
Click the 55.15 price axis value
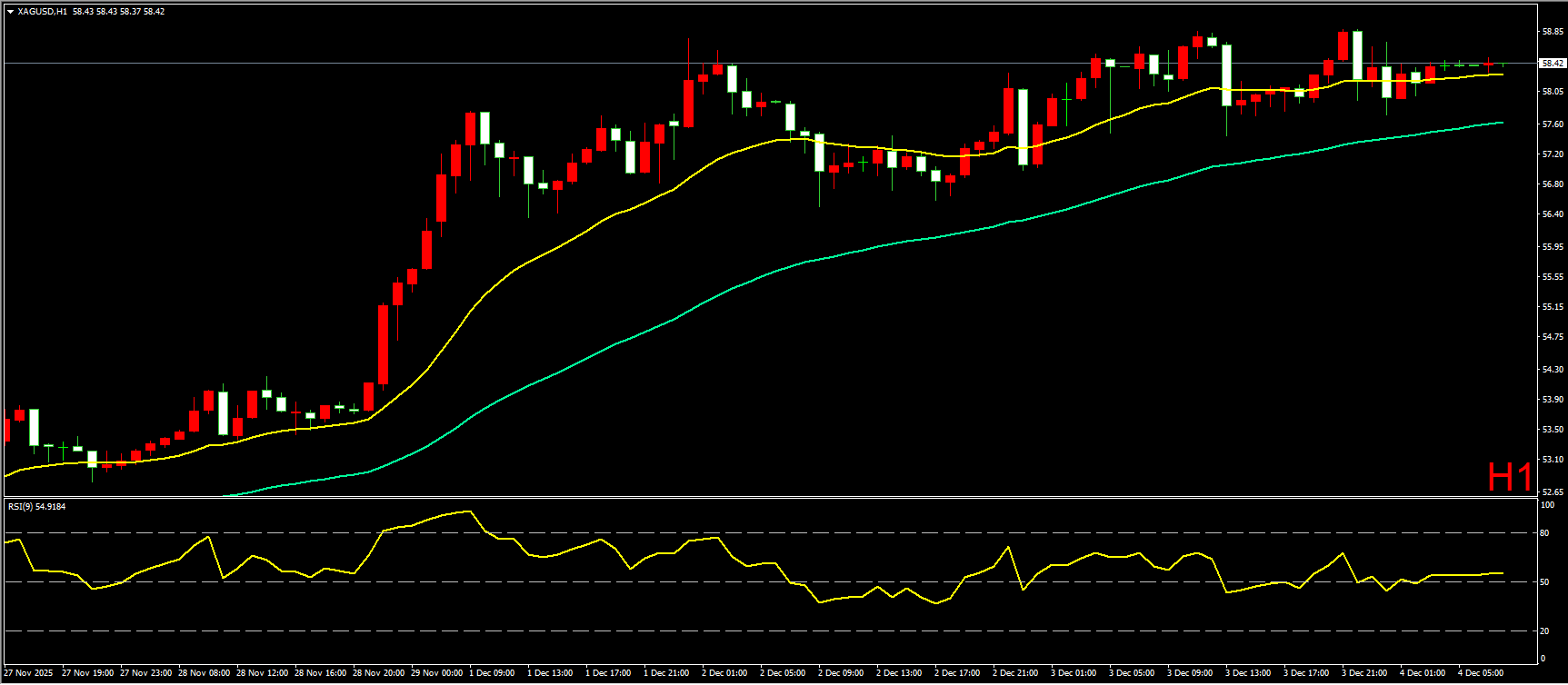click(x=1553, y=307)
